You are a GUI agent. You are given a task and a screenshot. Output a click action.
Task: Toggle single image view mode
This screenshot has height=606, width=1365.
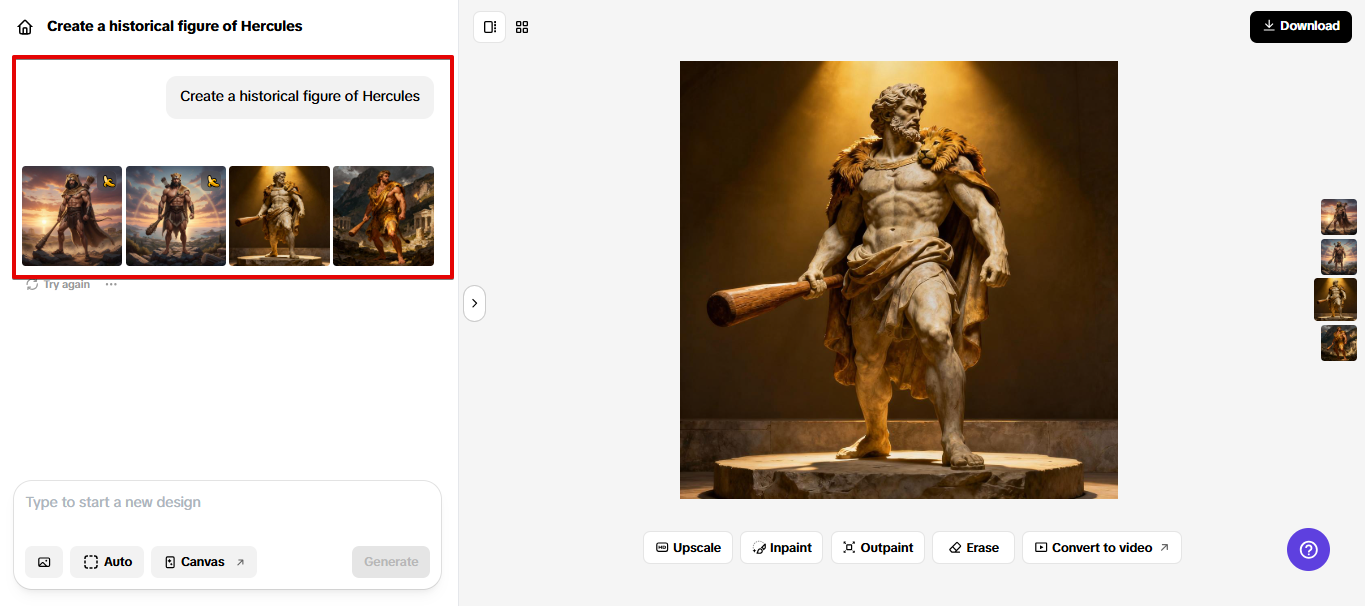489,27
